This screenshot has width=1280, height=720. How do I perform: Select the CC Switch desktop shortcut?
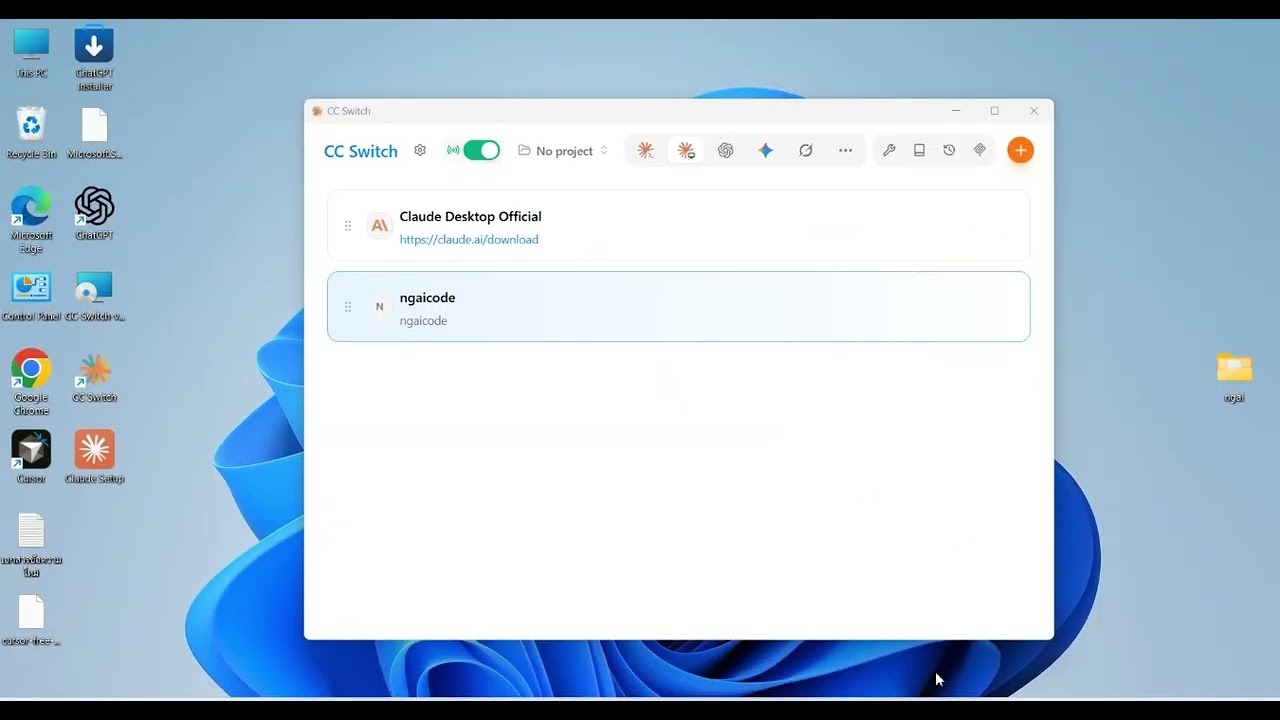(94, 377)
